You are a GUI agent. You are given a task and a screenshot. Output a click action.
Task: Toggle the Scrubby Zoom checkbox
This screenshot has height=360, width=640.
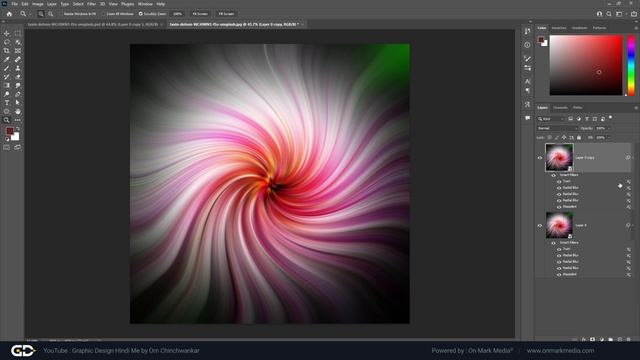[140, 14]
